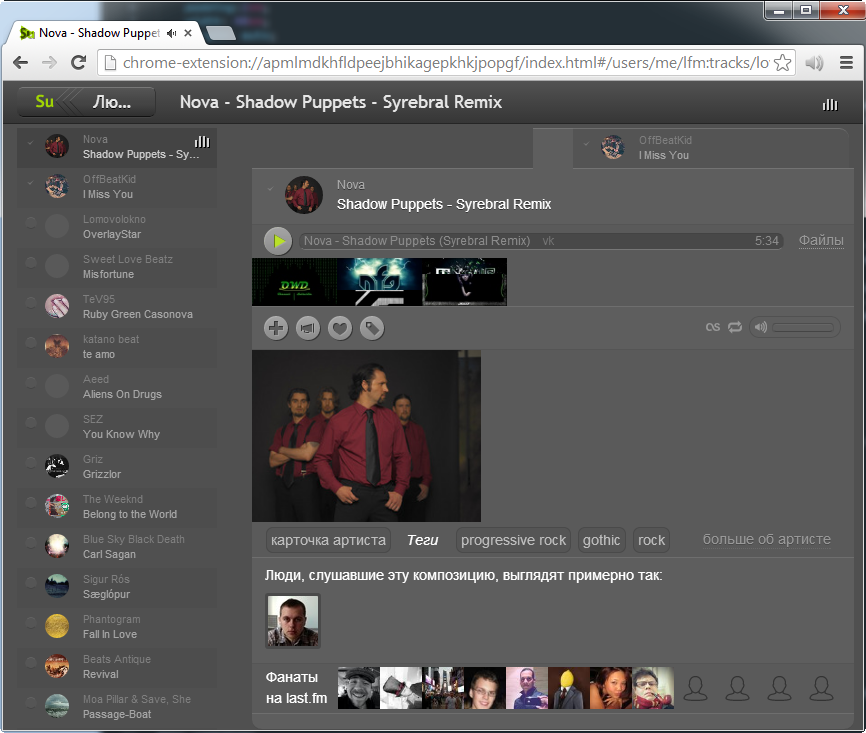Click the Chrome toolbar speaker extension icon
Image resolution: width=866 pixels, height=733 pixels.
(814, 62)
